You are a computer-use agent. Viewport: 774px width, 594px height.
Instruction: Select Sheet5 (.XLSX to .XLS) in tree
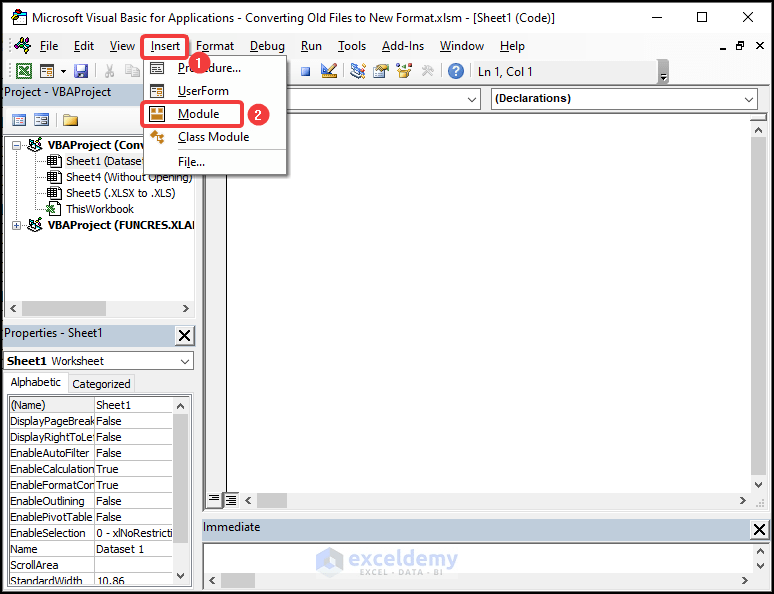click(x=120, y=193)
